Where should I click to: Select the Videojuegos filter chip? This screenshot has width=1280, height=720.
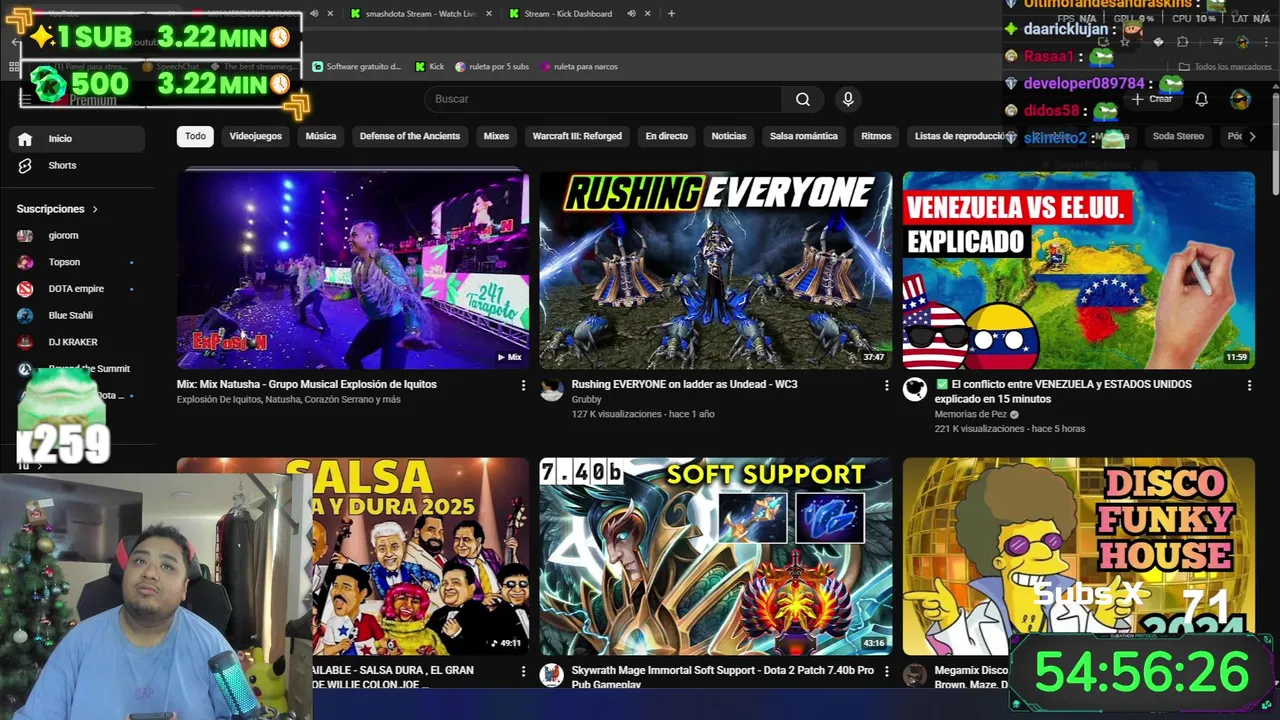pos(255,136)
